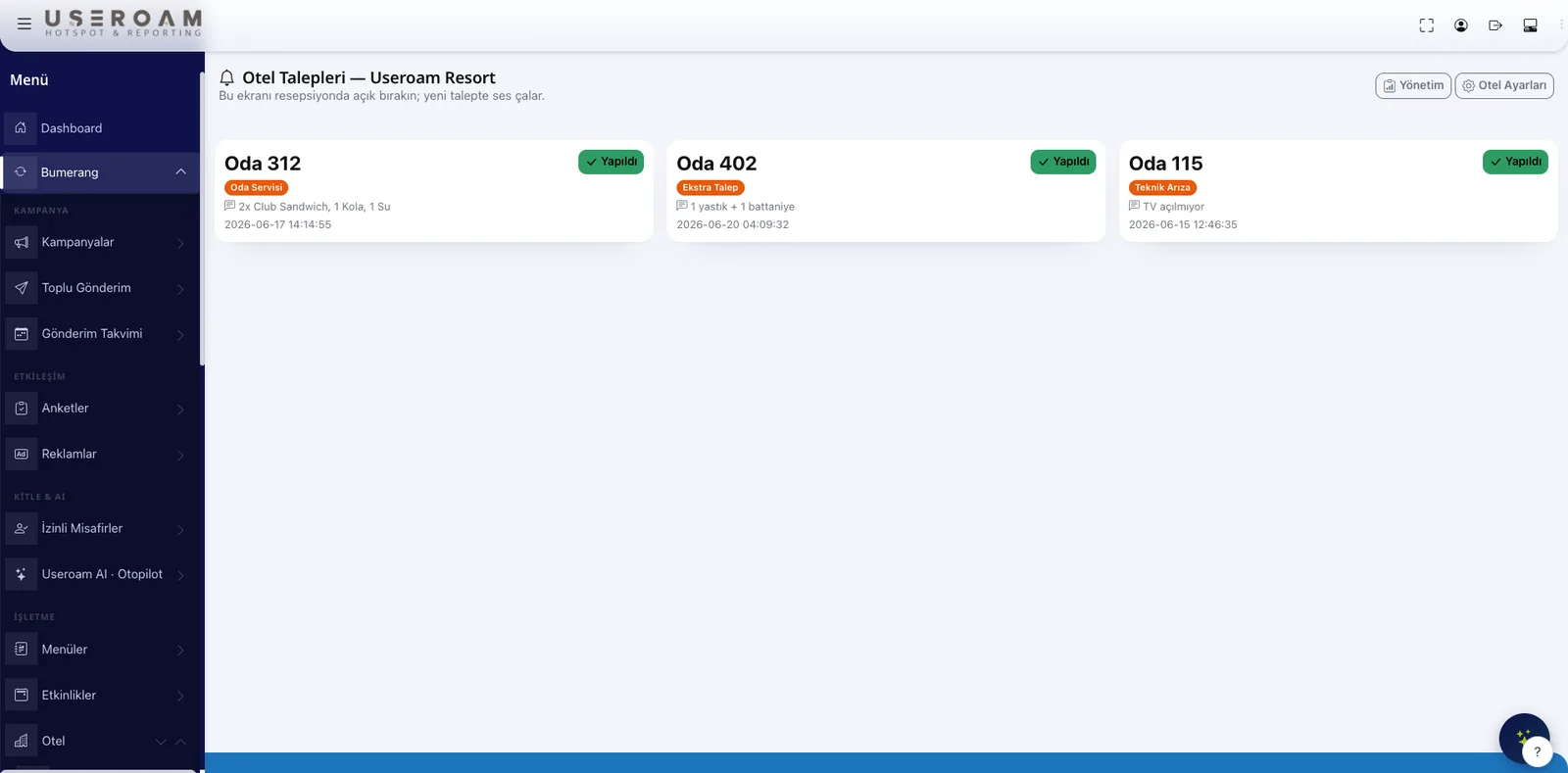The height and width of the screenshot is (773, 1568).
Task: Click the Menüler list icon
Action: (22, 650)
